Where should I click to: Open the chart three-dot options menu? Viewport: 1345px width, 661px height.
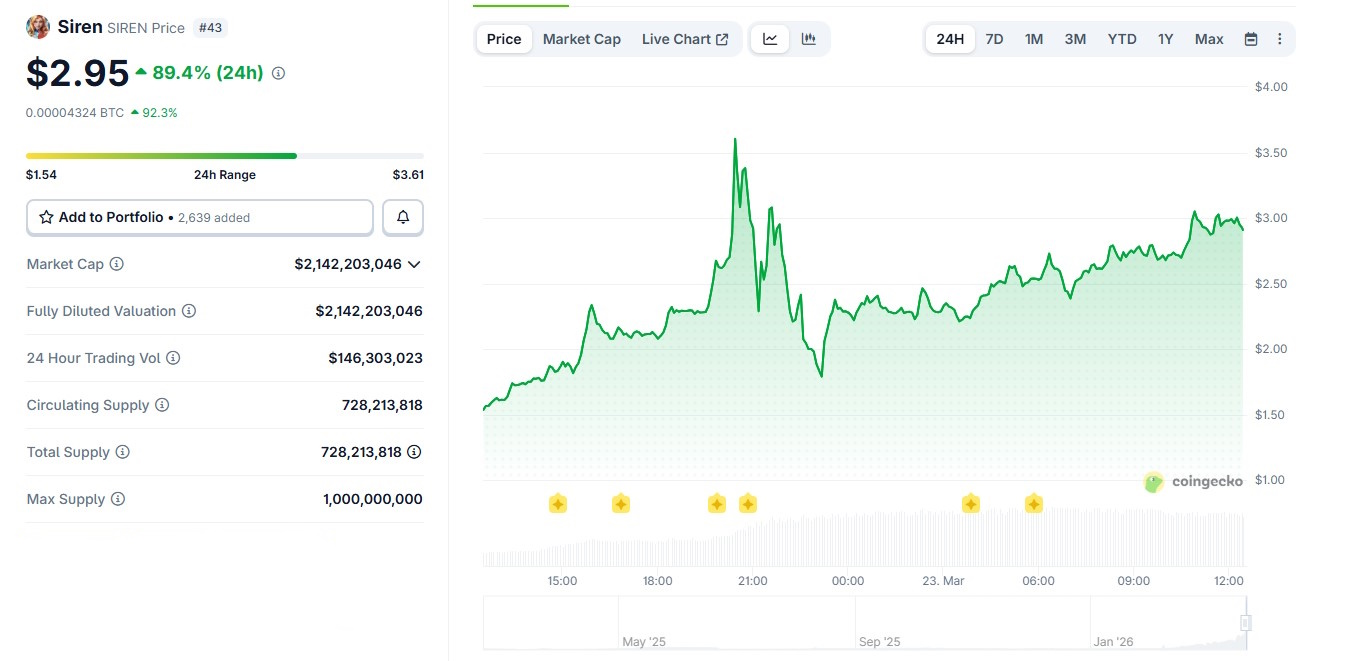[x=1279, y=39]
